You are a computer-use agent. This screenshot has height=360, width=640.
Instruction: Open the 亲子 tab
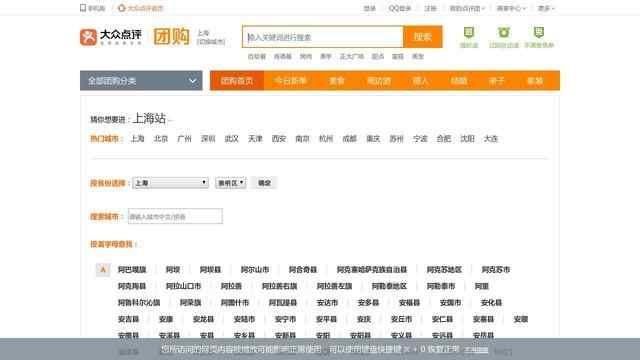point(496,81)
